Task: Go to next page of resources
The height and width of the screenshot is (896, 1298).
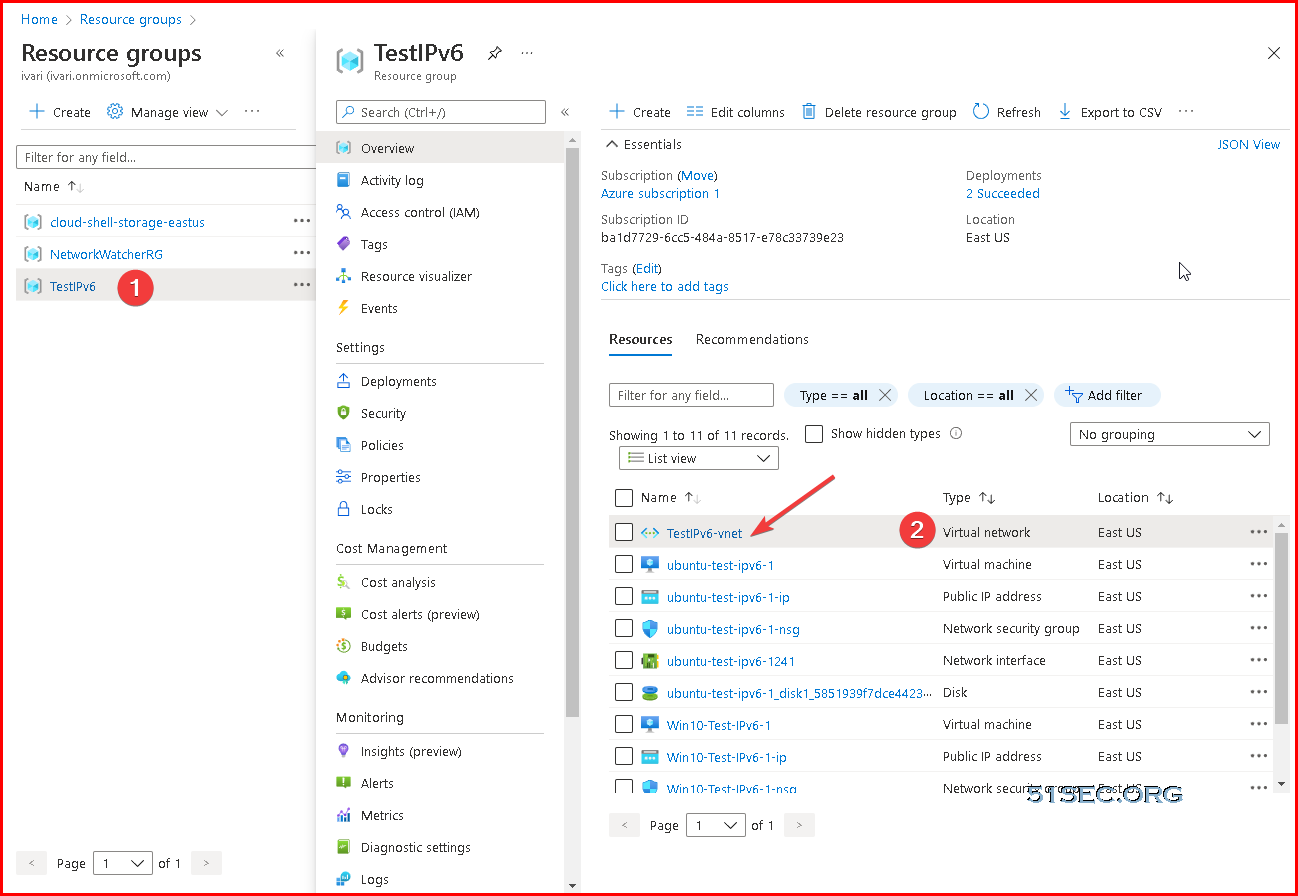Action: pos(799,825)
